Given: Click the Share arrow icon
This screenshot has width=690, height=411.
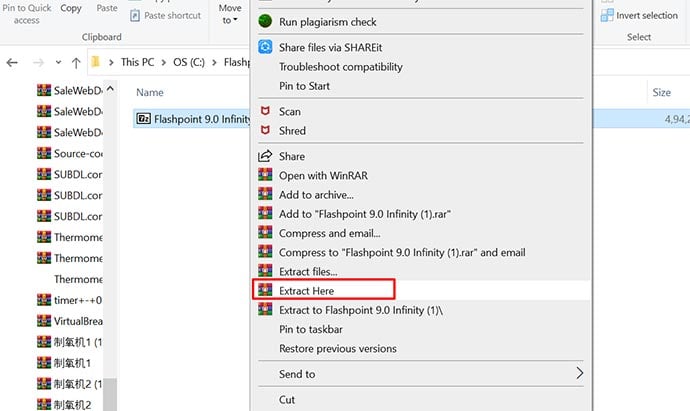Looking at the screenshot, I should click(265, 156).
